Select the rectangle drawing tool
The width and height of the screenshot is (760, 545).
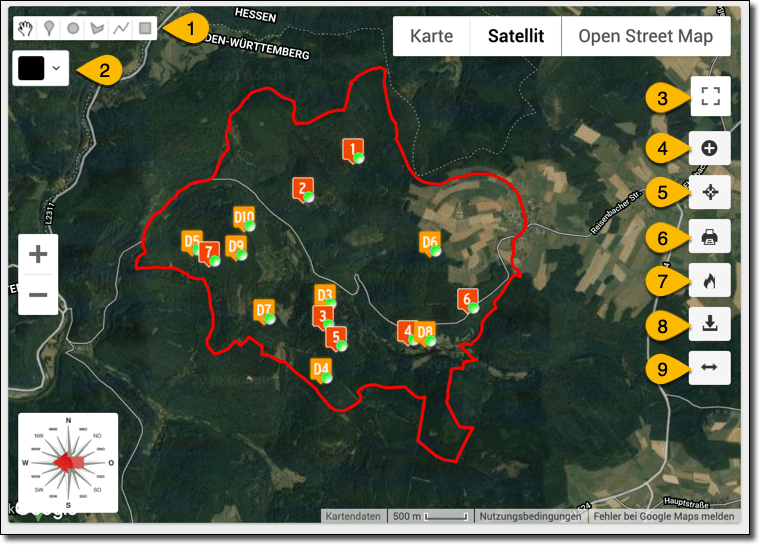tap(145, 29)
